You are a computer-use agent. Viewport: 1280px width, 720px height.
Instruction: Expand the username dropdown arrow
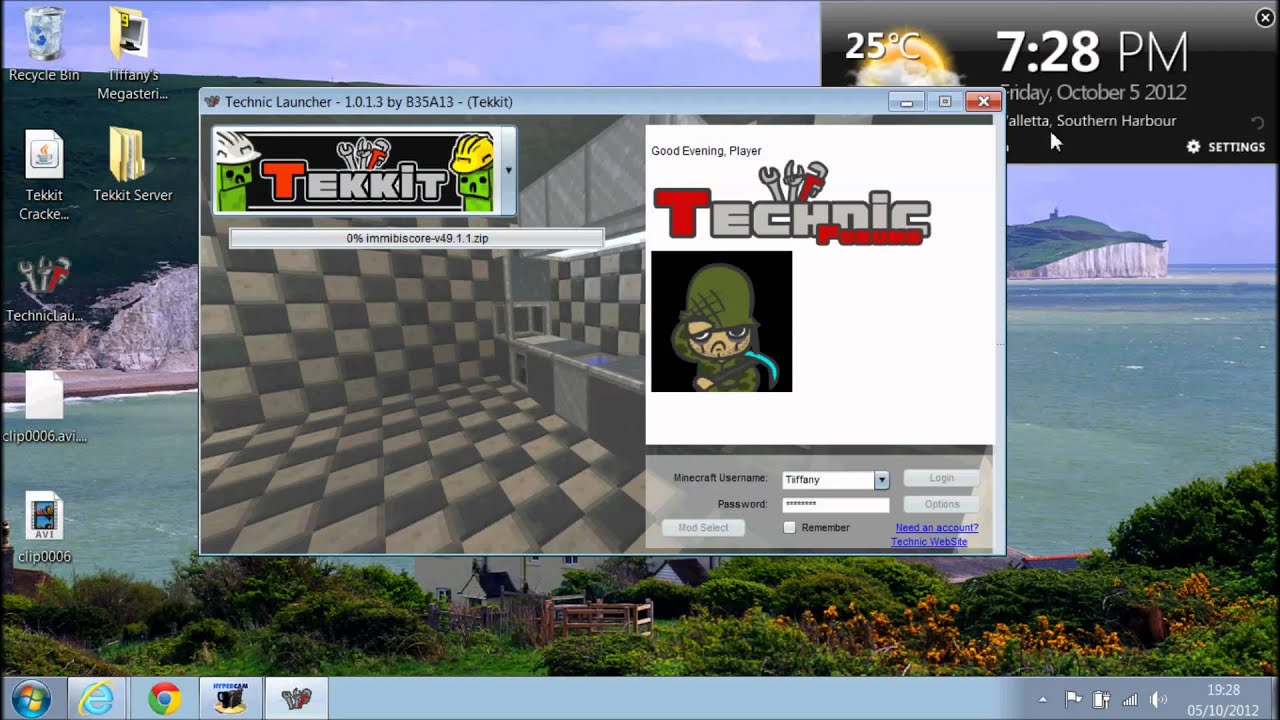click(x=881, y=480)
